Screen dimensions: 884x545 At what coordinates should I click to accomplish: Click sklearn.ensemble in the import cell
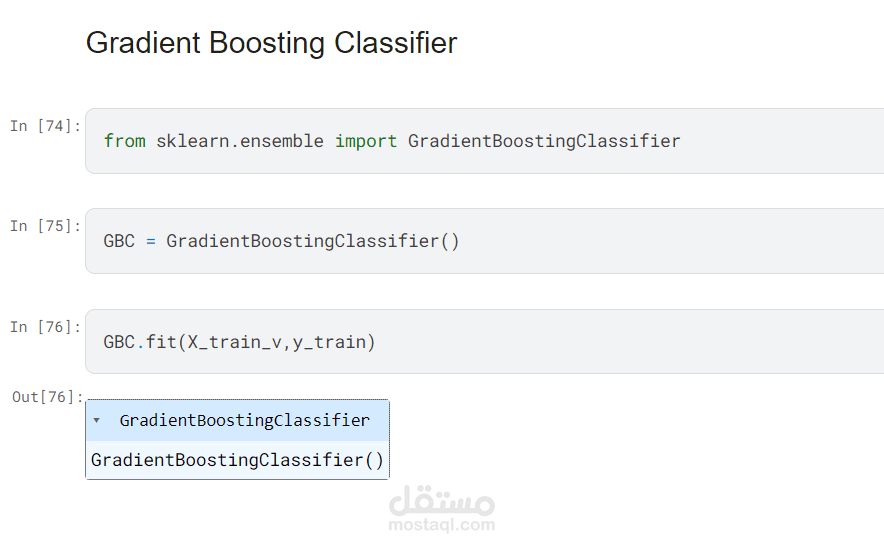(240, 141)
